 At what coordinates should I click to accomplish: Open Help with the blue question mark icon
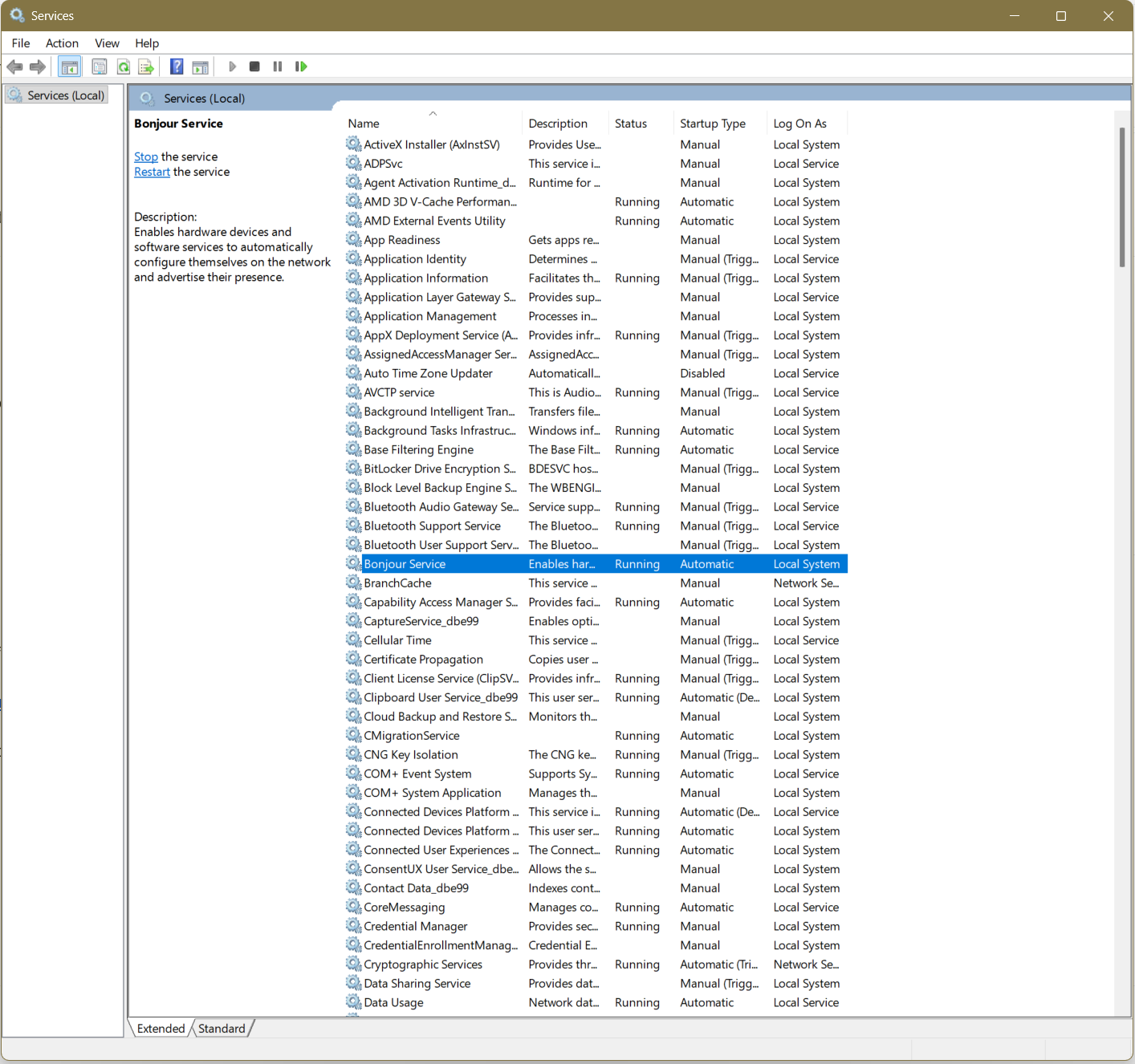[x=177, y=67]
